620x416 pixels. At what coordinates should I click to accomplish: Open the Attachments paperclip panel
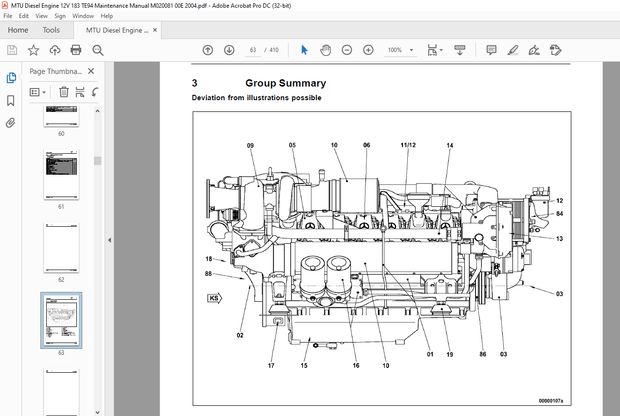coord(11,123)
